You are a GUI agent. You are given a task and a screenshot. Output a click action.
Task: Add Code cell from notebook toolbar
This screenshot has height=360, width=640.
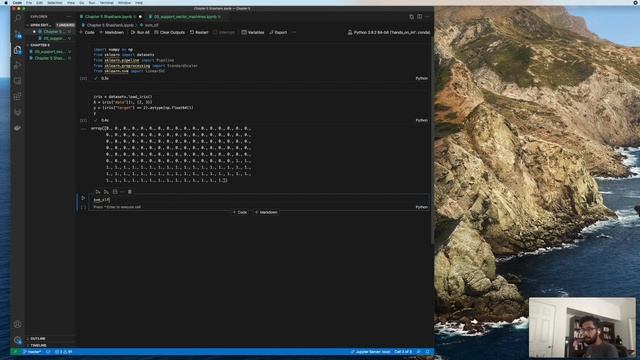pos(87,32)
